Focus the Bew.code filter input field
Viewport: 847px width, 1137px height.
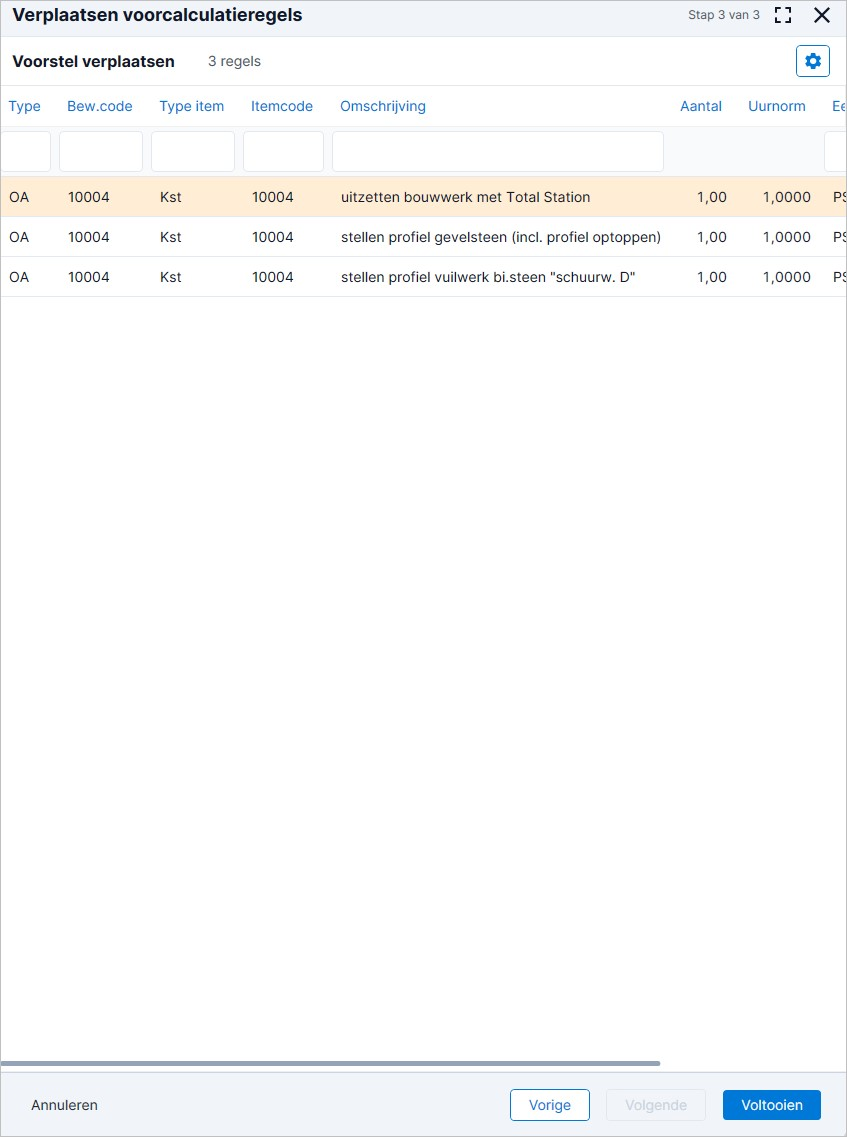[101, 152]
